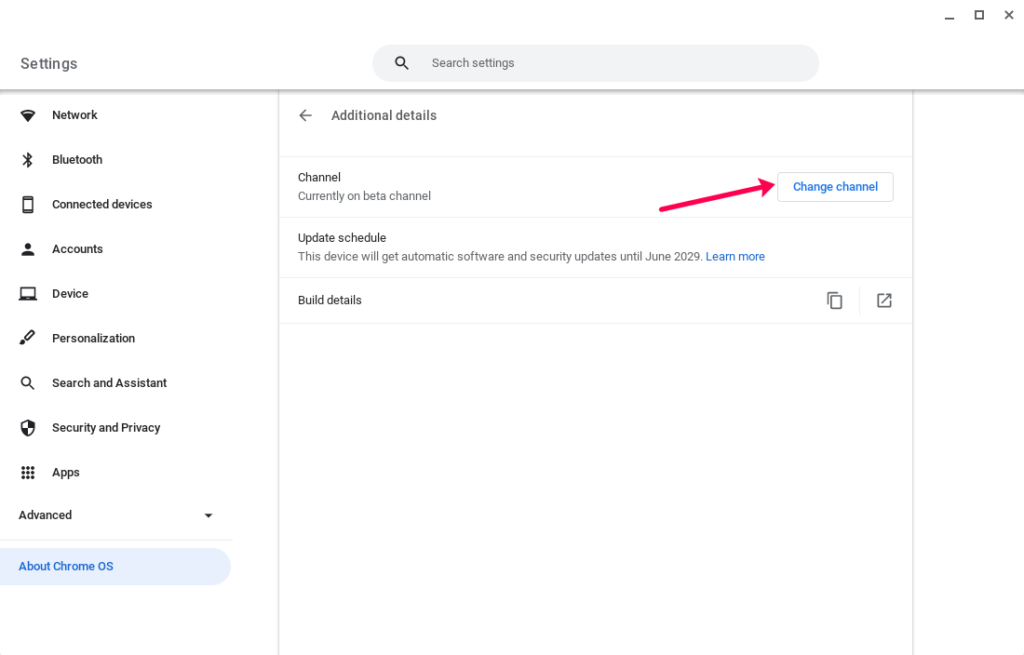Image resolution: width=1024 pixels, height=655 pixels.
Task: Open Apps settings
Action: tap(65, 473)
